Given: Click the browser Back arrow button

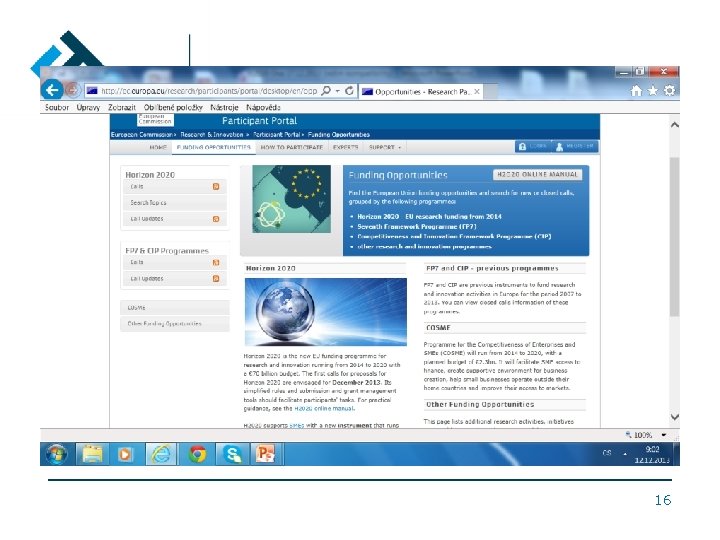Looking at the screenshot, I should pyautogui.click(x=52, y=90).
